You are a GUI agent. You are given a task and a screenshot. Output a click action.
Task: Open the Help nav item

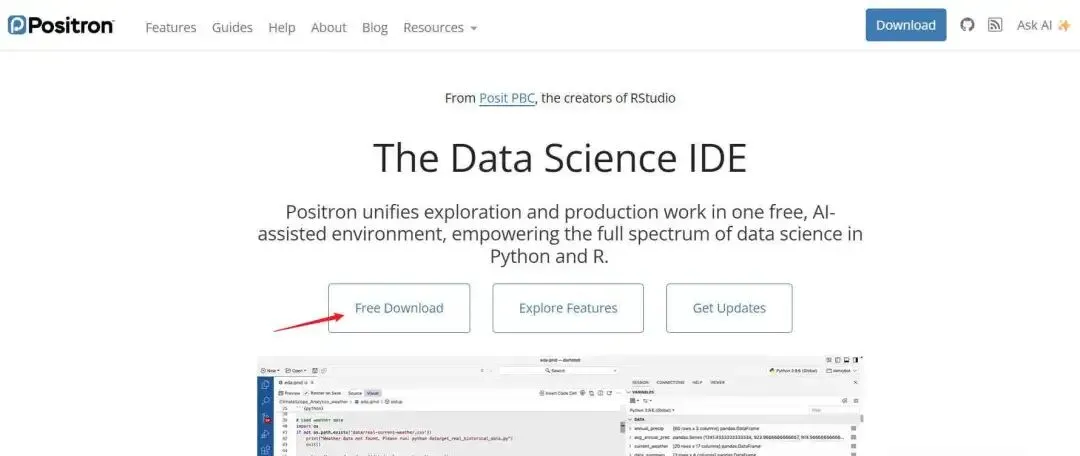click(282, 28)
